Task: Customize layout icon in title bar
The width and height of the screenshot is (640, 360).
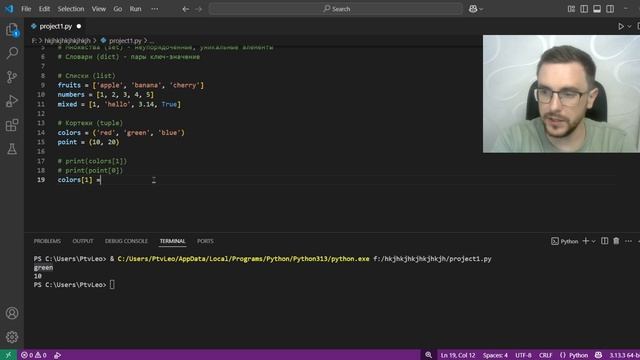Action: tap(571, 9)
